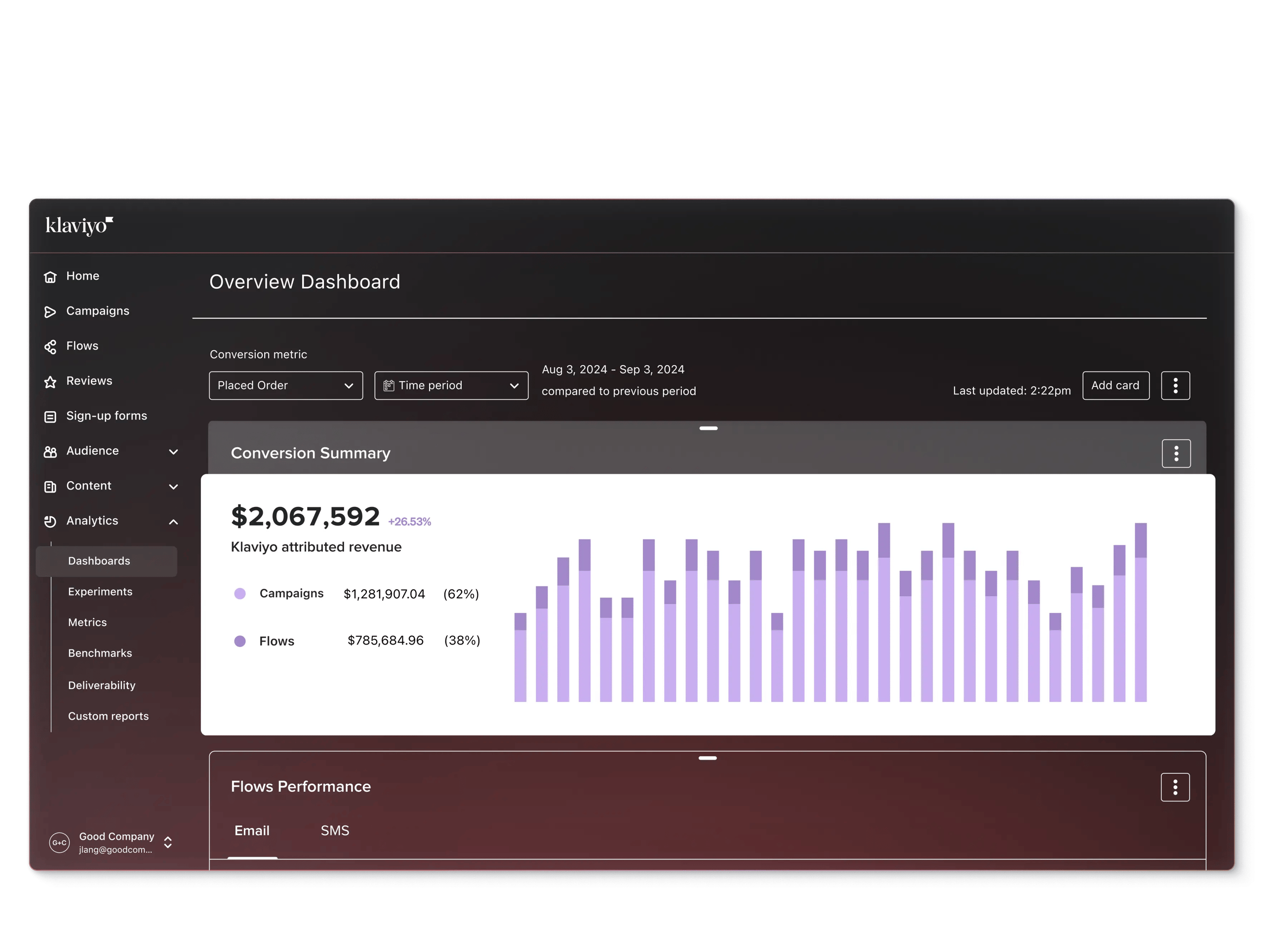
Task: Click the +26.53% change value
Action: point(410,521)
